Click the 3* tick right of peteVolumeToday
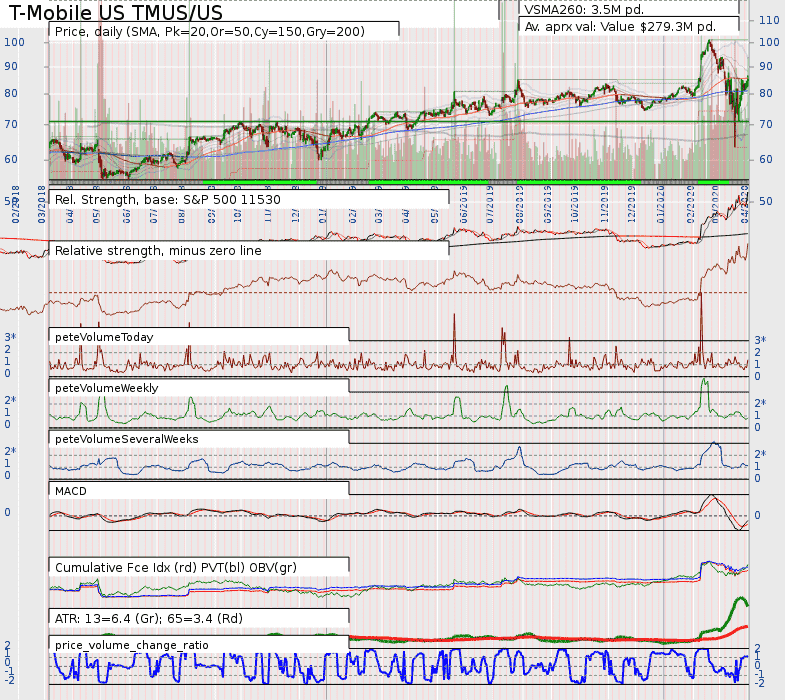The image size is (785, 700). pyautogui.click(x=760, y=340)
